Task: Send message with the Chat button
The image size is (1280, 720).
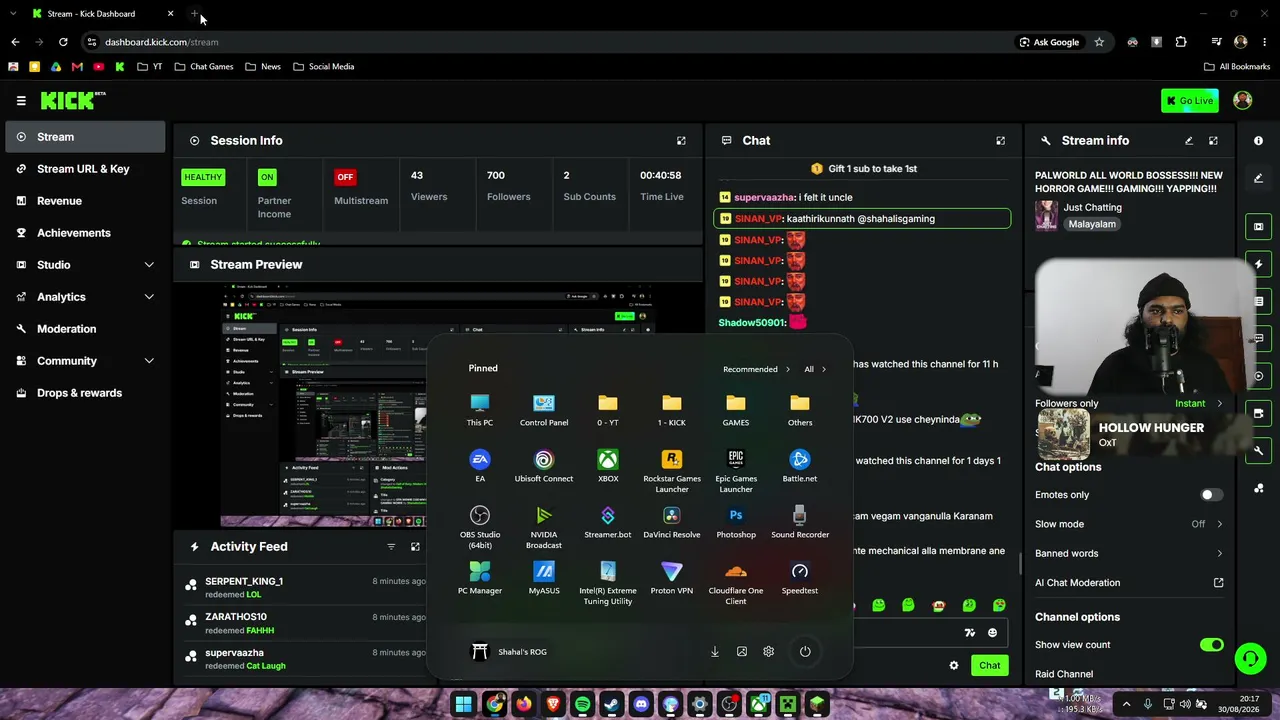Action: coord(989,666)
